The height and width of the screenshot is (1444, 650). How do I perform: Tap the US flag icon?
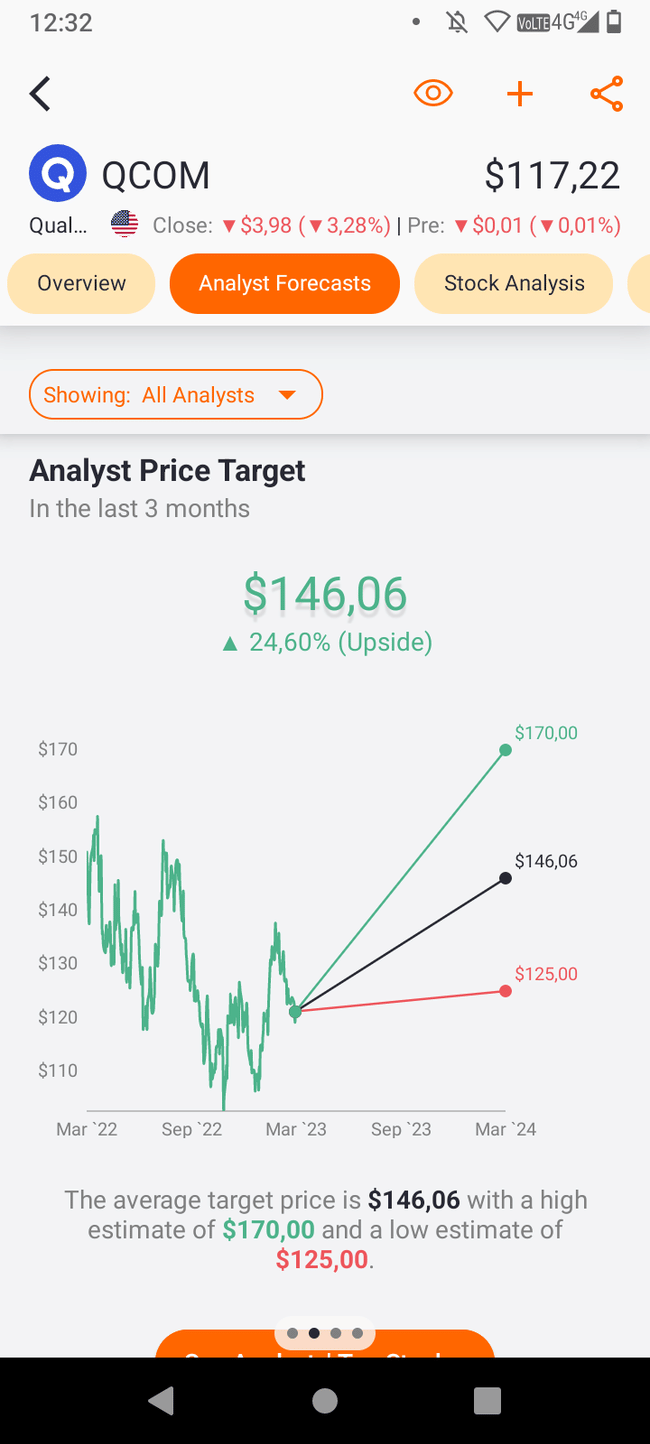pyautogui.click(x=124, y=225)
